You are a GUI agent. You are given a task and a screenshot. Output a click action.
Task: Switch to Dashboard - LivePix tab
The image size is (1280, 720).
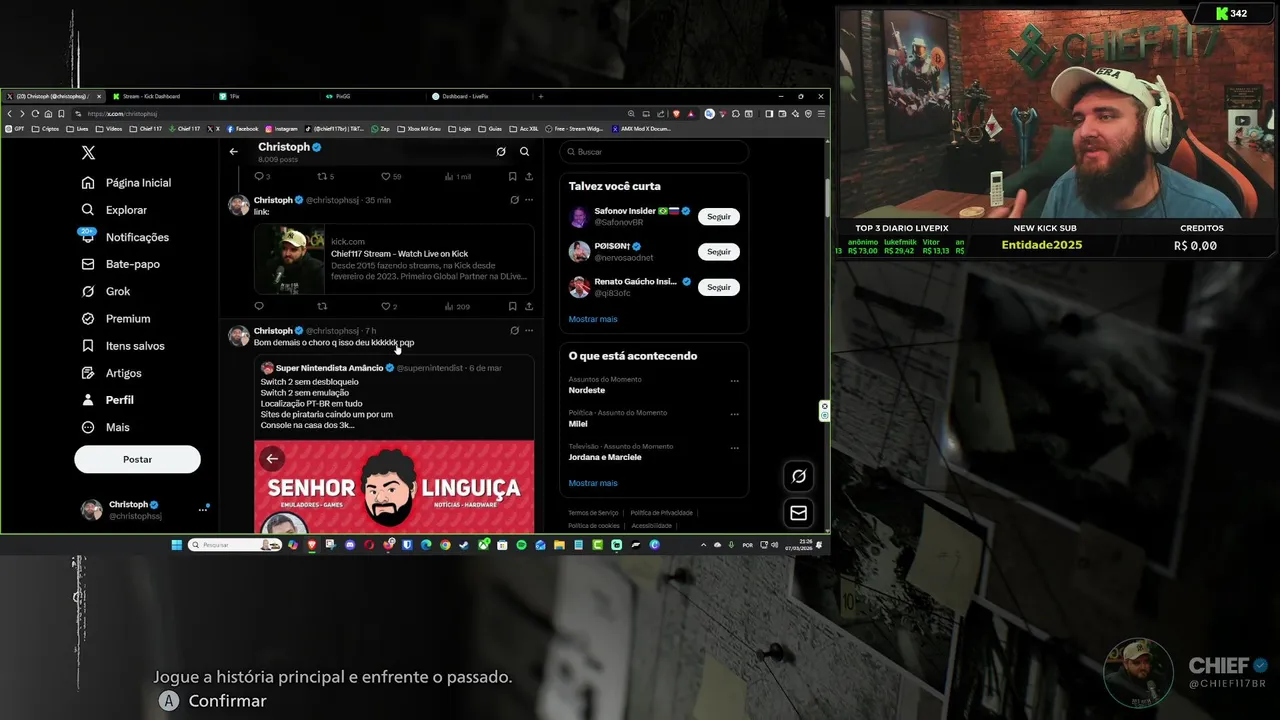pos(478,96)
